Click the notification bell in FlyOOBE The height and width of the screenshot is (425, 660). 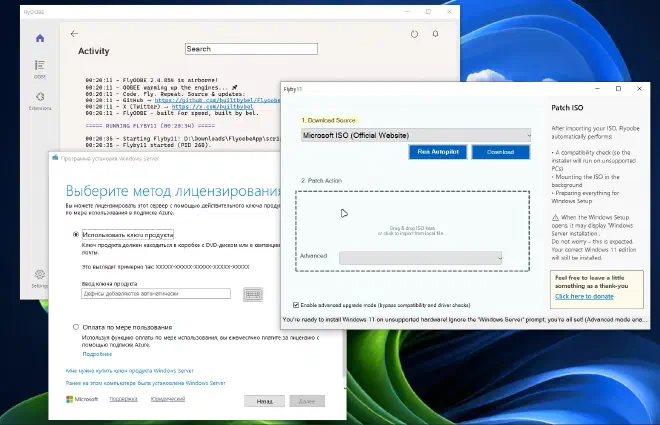point(435,34)
